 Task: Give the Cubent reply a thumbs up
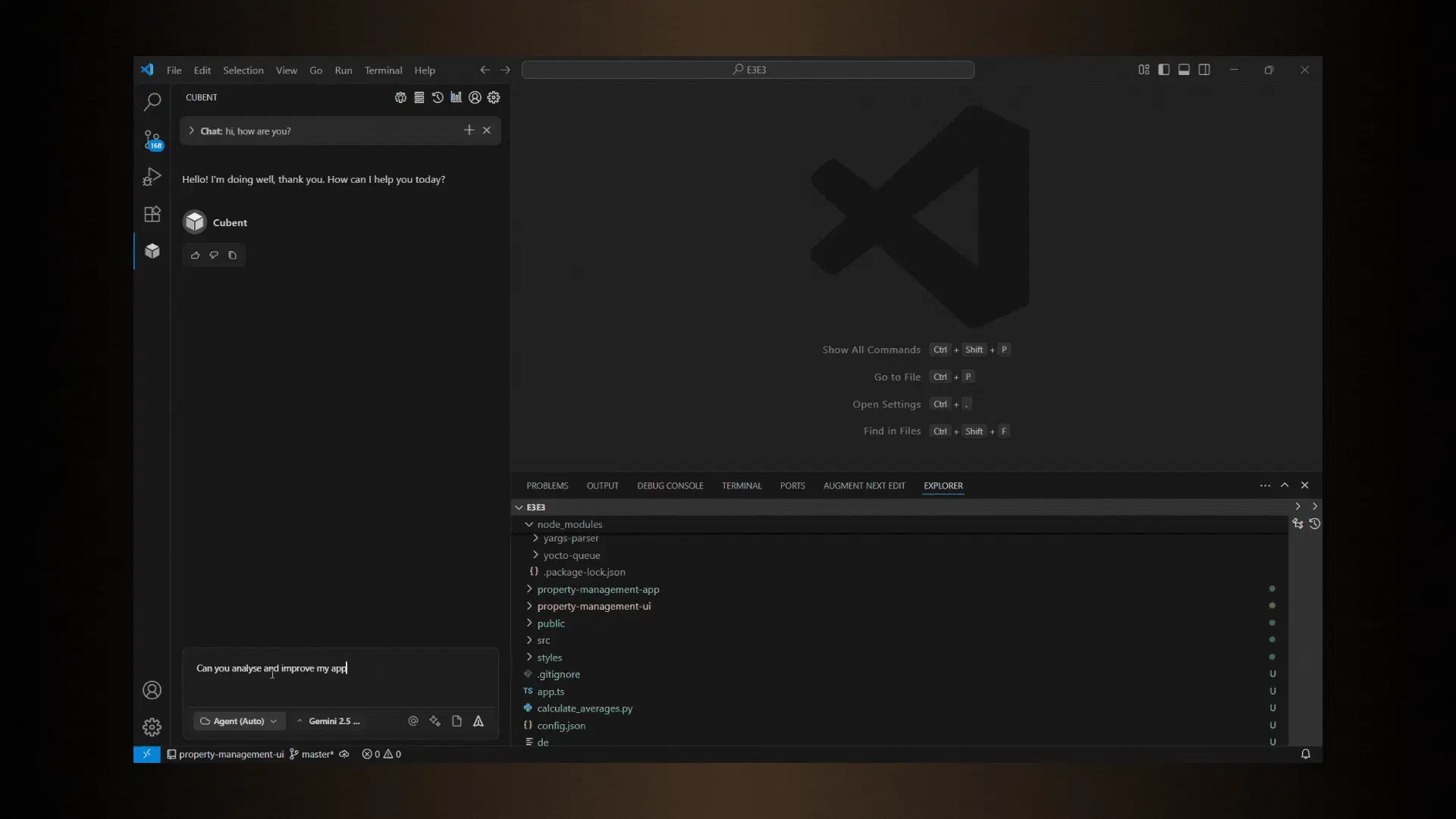pos(196,256)
